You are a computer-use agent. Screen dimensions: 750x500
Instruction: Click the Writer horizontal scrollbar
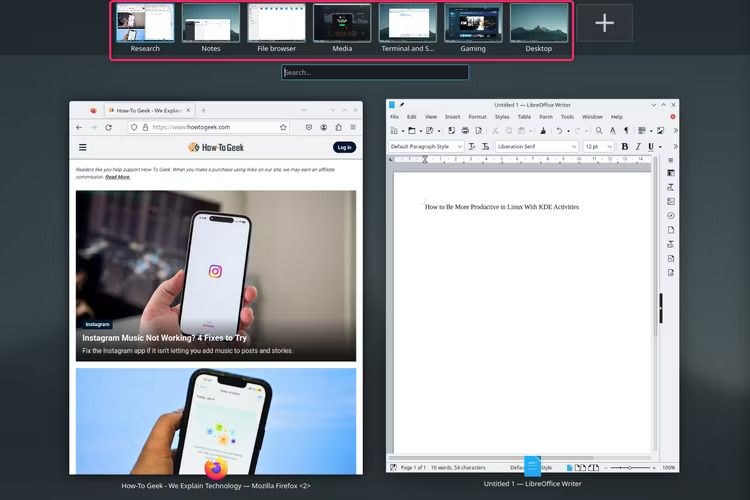coord(493,457)
